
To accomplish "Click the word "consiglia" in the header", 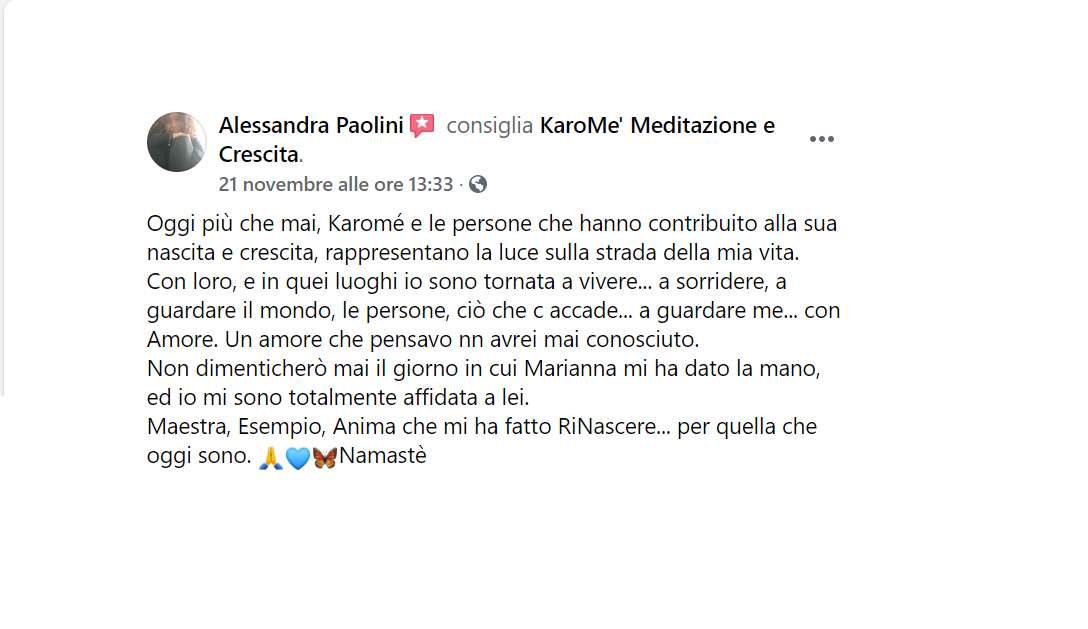I will click(x=490, y=126).
